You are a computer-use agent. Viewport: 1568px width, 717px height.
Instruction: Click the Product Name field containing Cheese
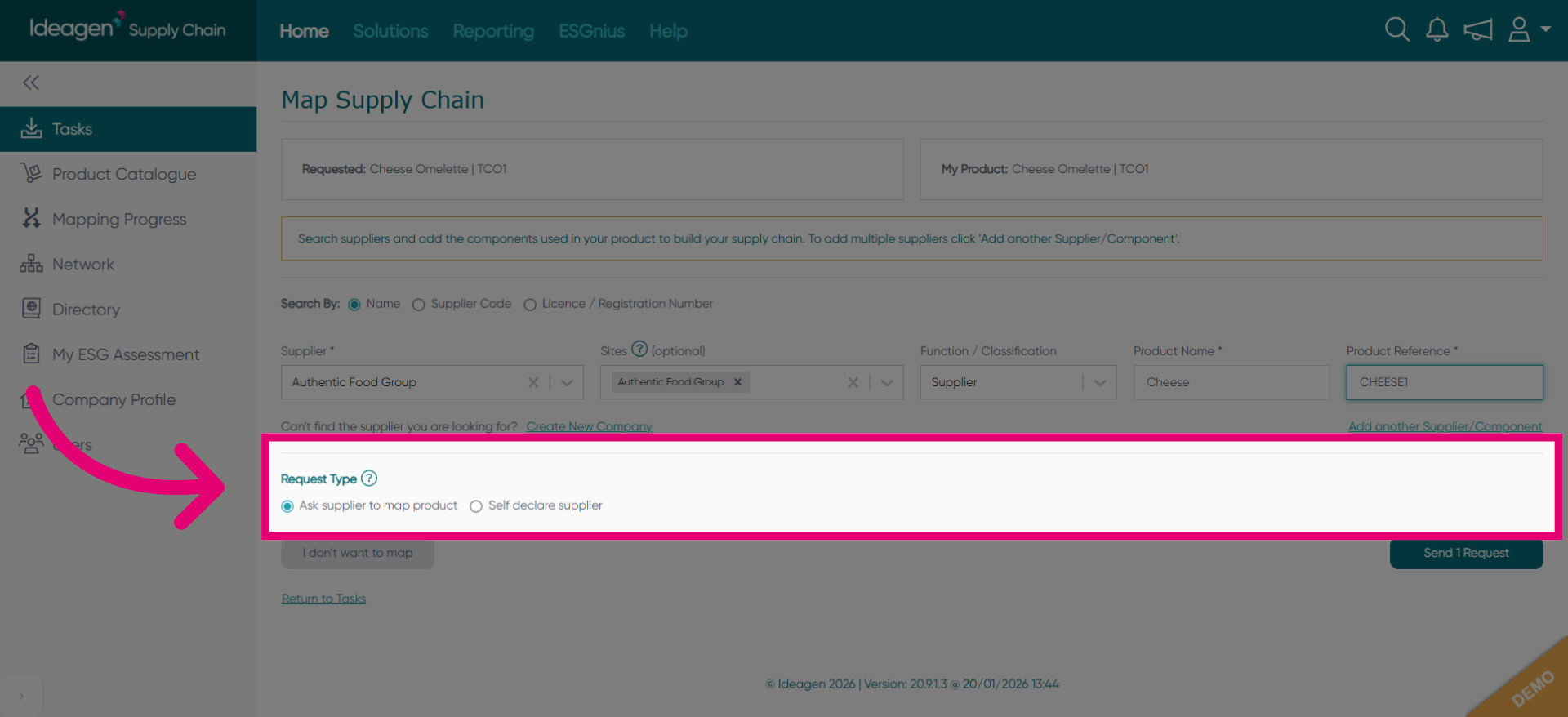[1232, 382]
